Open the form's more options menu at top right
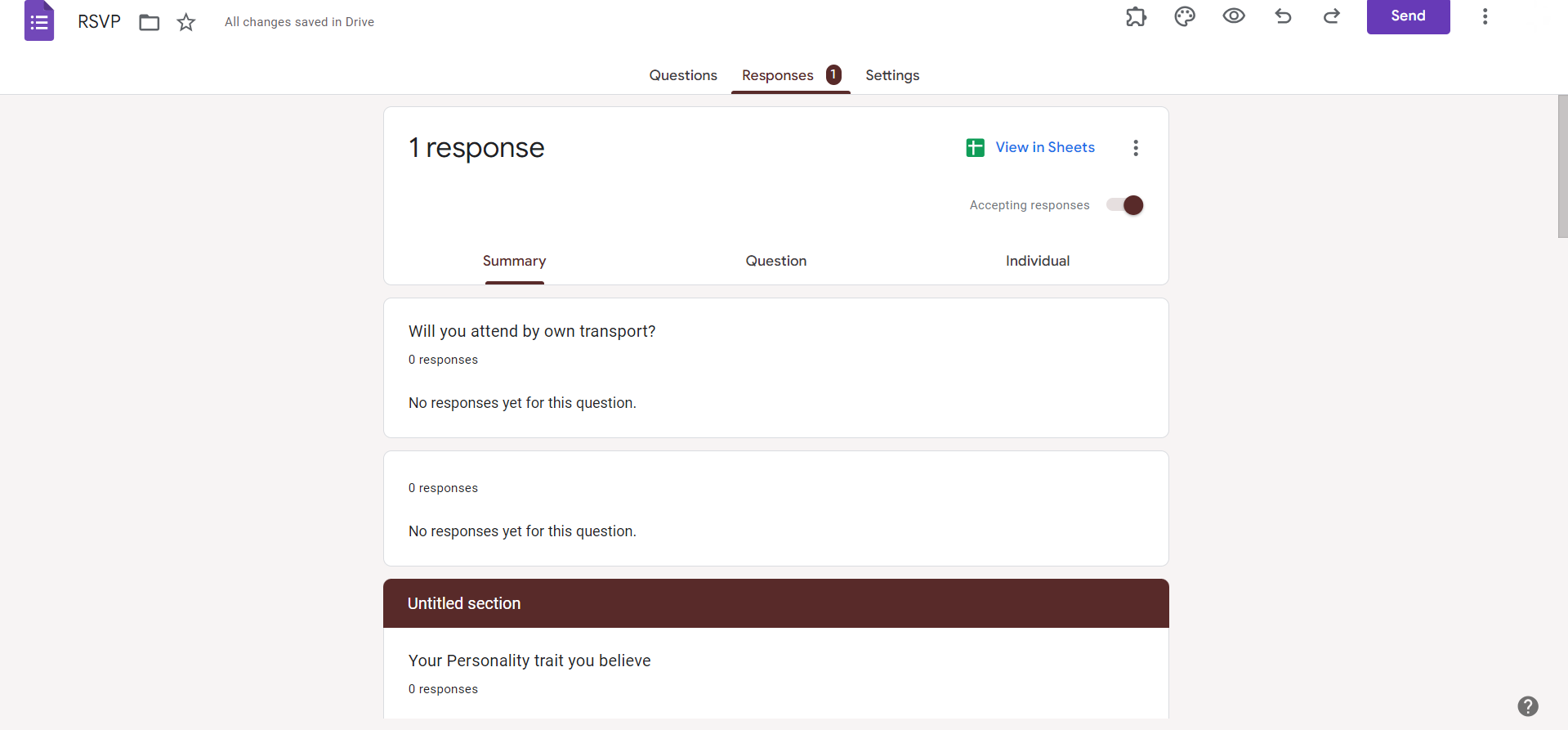 pos(1485,16)
